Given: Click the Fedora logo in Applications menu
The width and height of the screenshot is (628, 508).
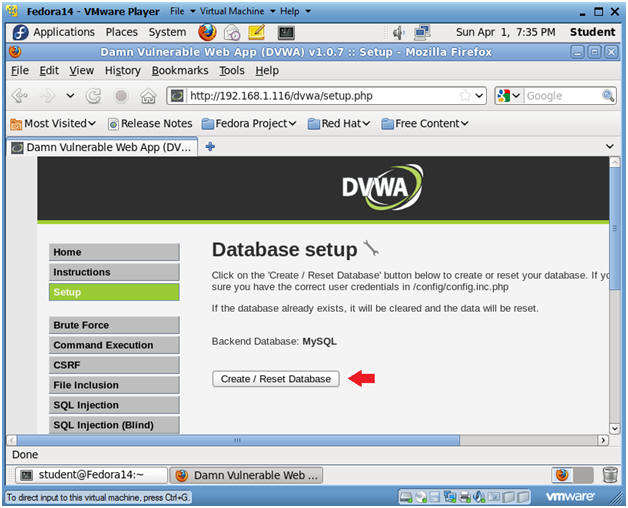Looking at the screenshot, I should point(20,32).
